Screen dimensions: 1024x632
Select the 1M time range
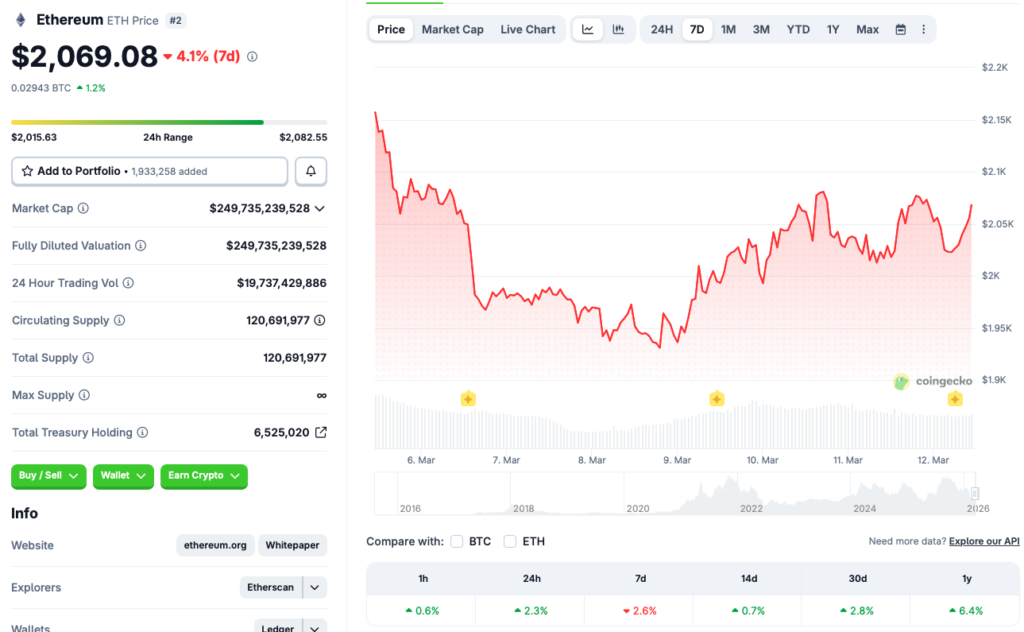[x=728, y=29]
